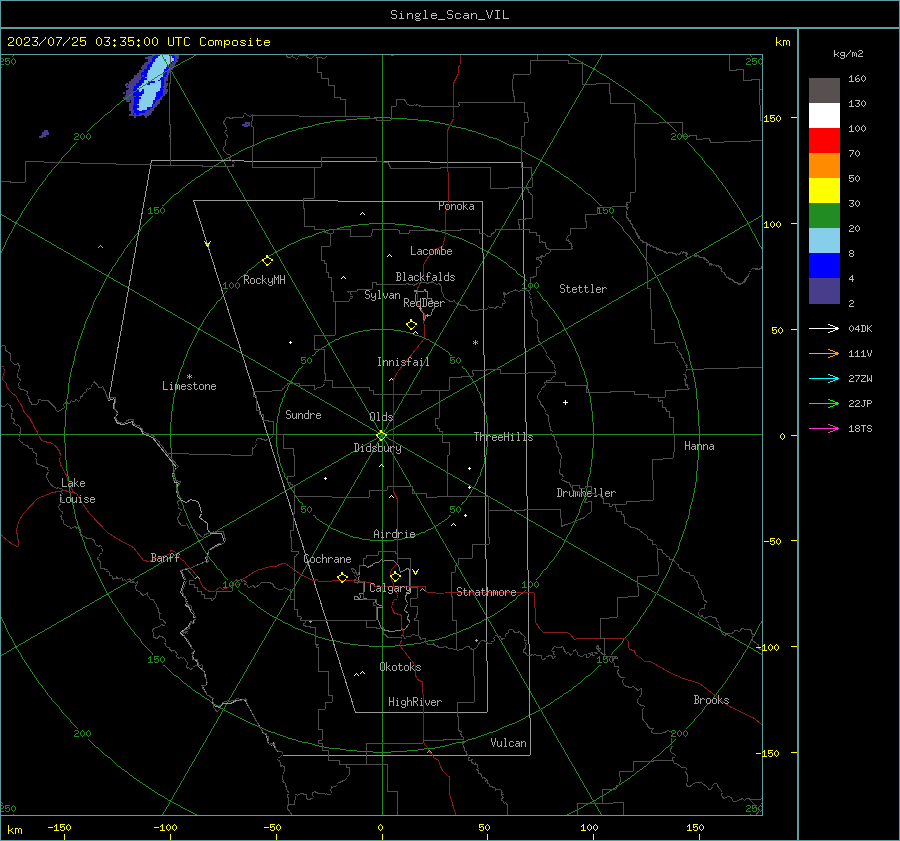Viewport: 900px width, 841px height.
Task: Pick the dark blue 4-8 color swatch
Action: coord(824,266)
